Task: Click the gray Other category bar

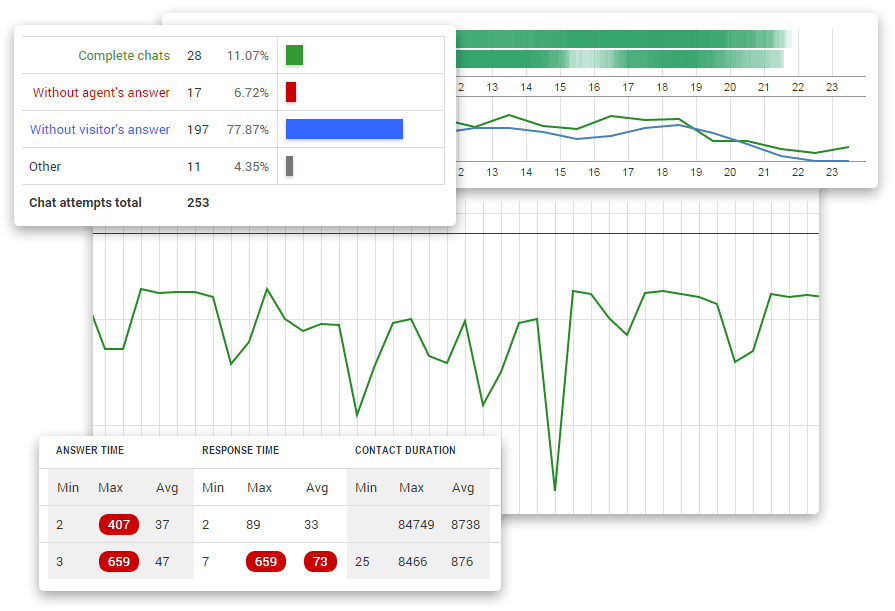Action: point(290,166)
